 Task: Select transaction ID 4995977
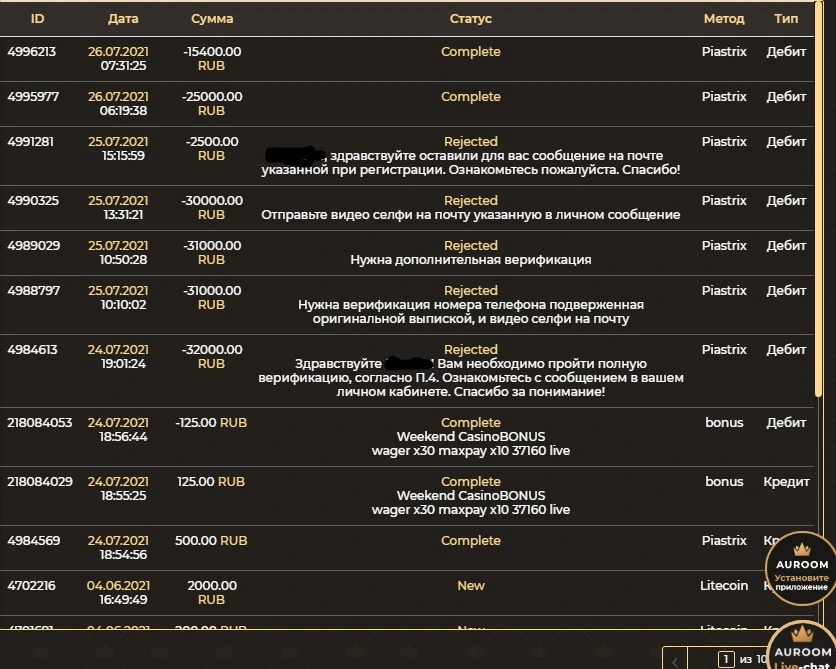coord(33,96)
